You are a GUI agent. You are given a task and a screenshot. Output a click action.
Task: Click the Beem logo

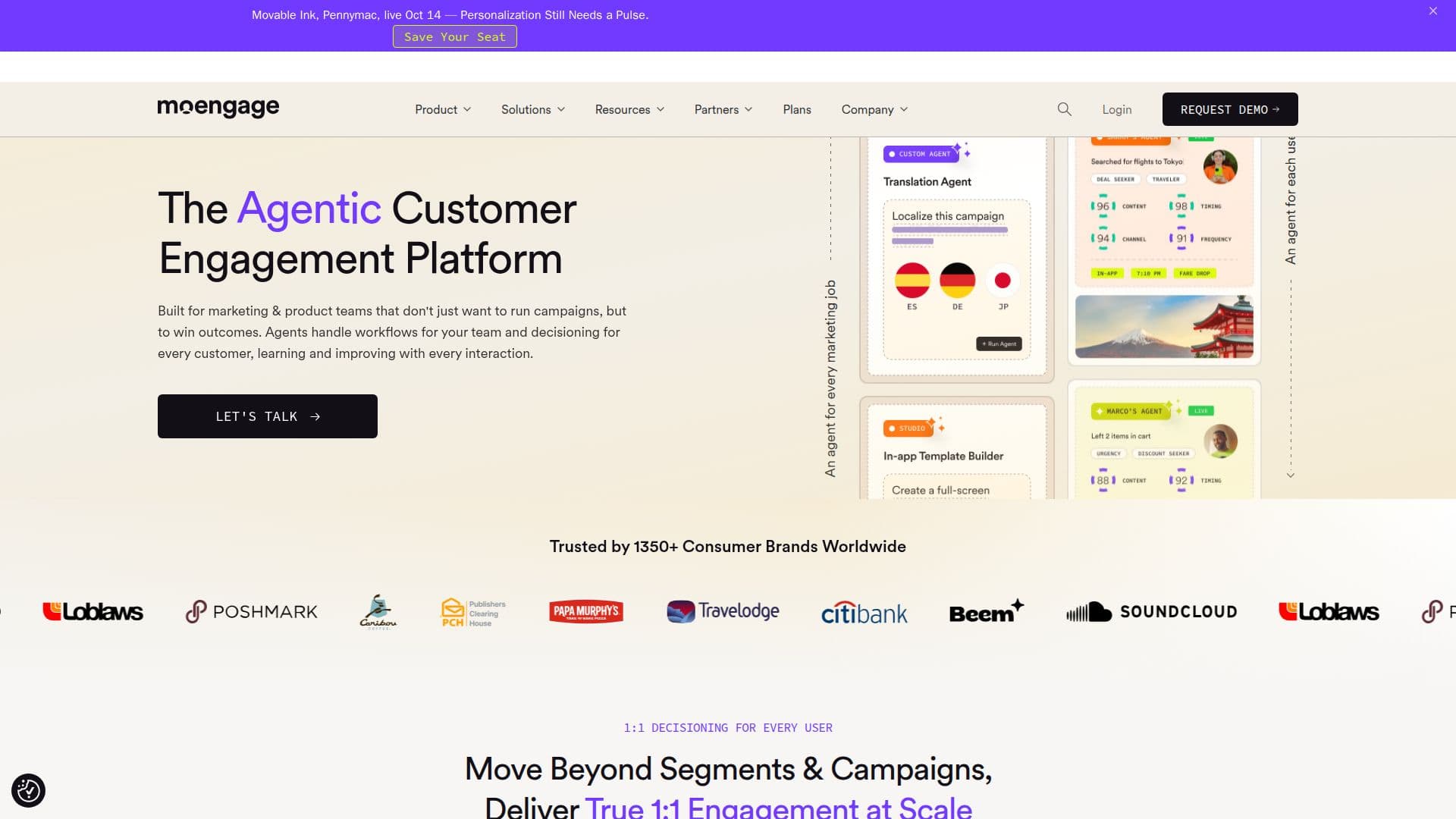click(987, 610)
